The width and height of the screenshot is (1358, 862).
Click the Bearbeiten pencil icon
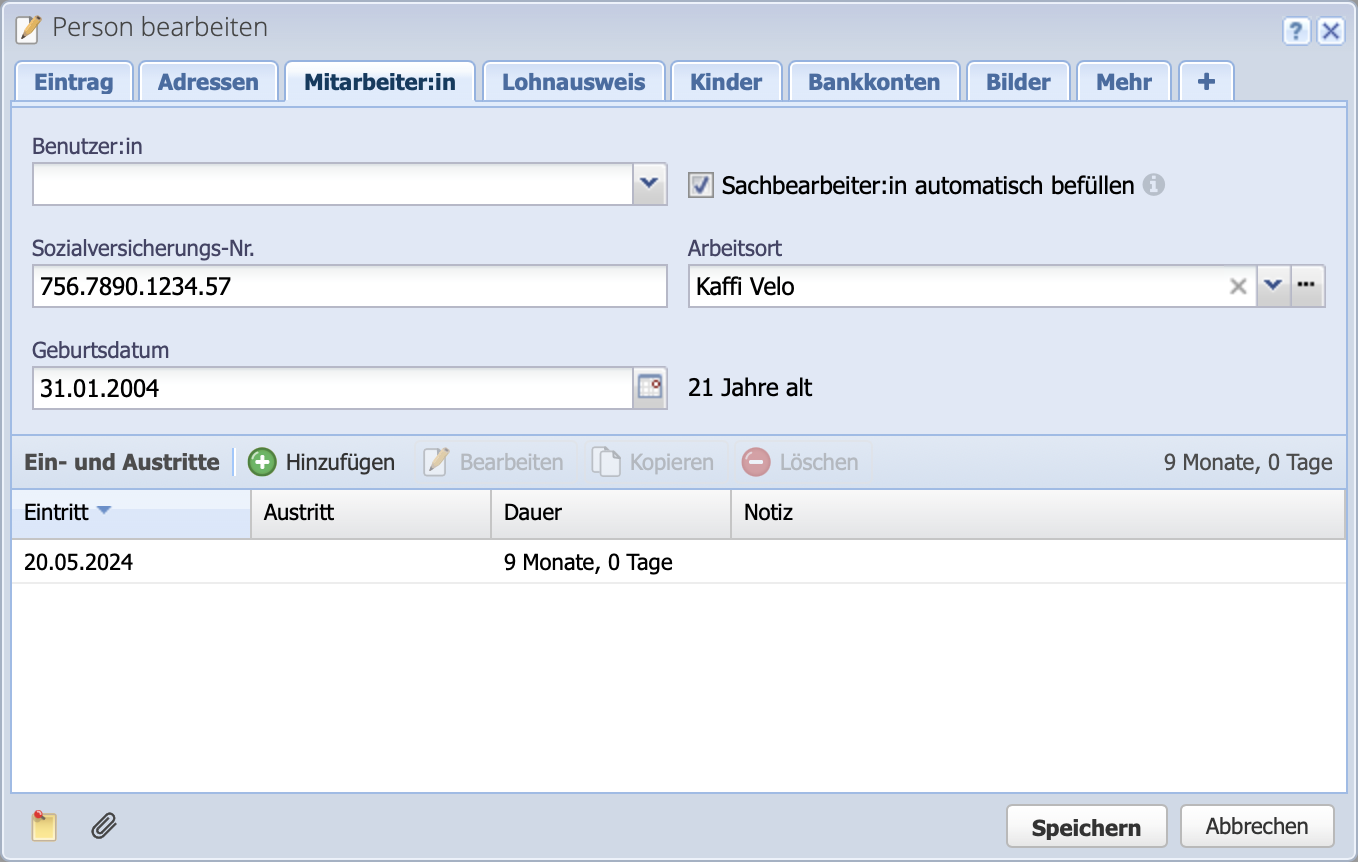tap(434, 461)
